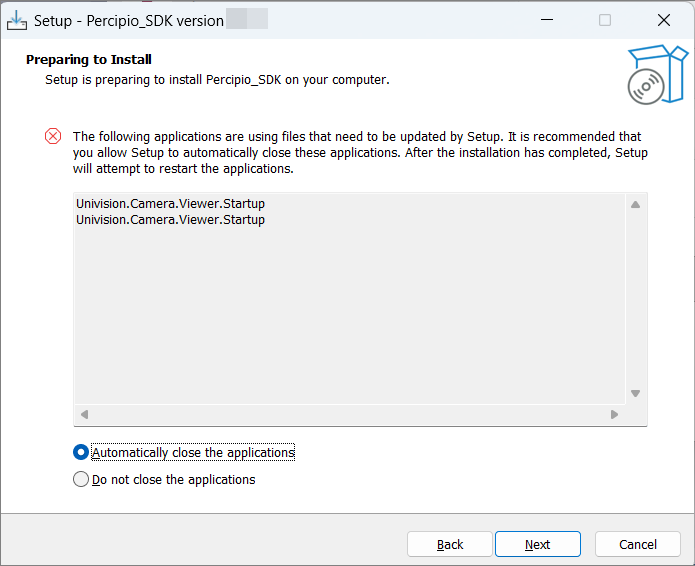Click the Next button
Image resolution: width=695 pixels, height=566 pixels.
[538, 544]
